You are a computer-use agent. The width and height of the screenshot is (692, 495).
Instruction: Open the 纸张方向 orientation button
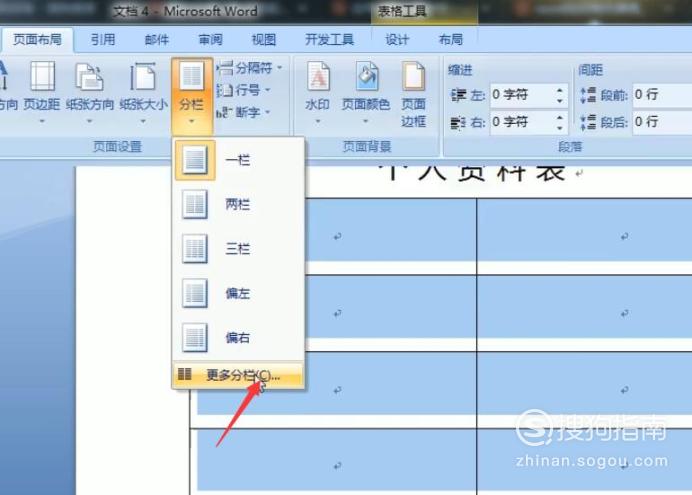click(90, 92)
